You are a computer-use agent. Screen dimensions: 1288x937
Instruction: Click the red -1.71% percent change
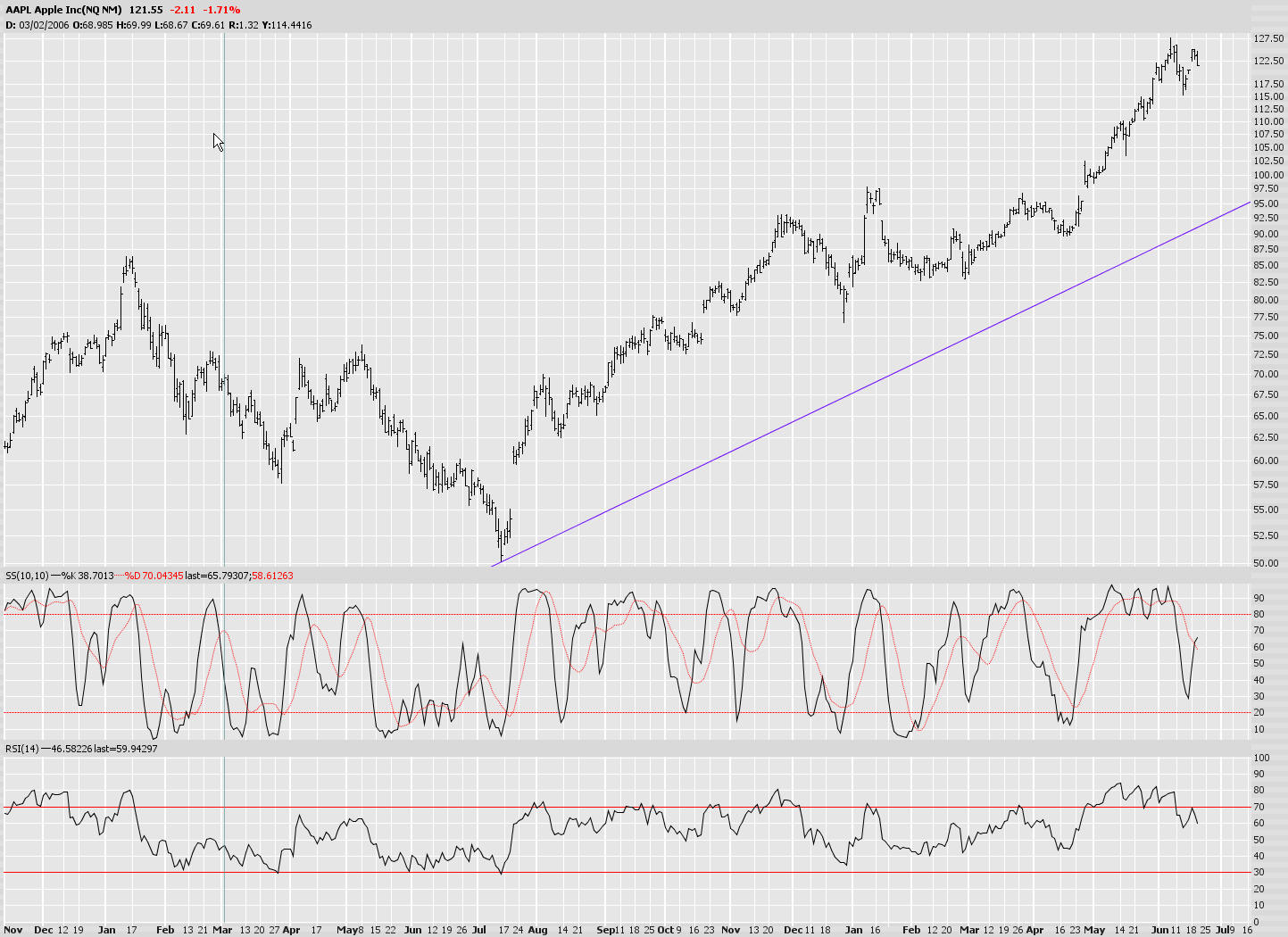coord(221,10)
